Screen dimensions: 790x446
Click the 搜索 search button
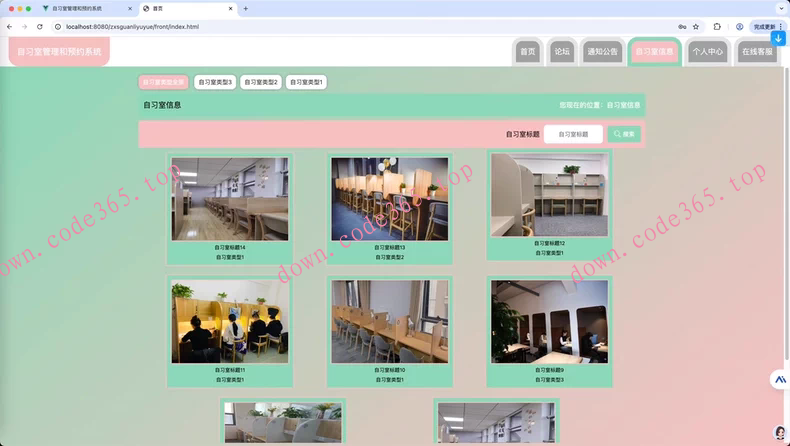[624, 133]
